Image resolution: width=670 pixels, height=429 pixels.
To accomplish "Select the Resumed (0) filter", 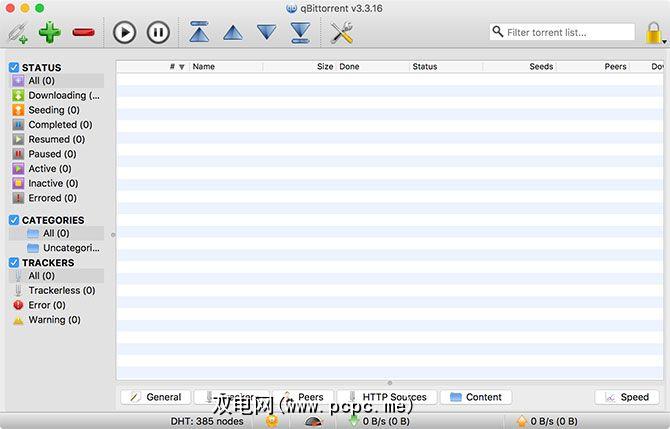I will pos(56,139).
